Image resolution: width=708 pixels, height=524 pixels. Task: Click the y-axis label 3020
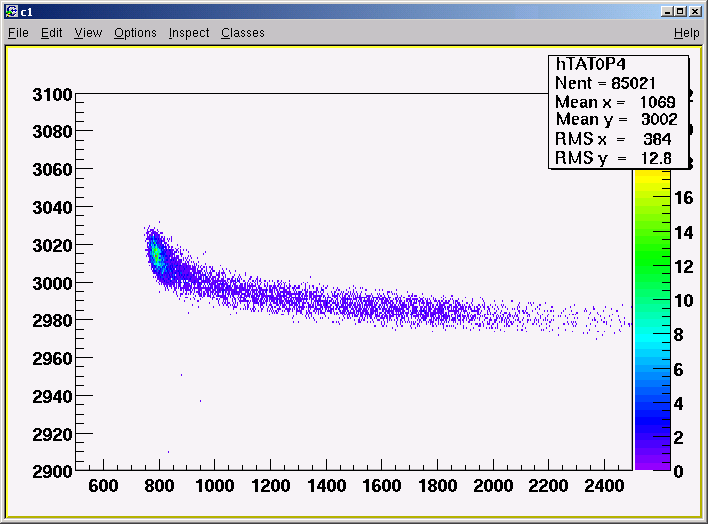(52, 246)
